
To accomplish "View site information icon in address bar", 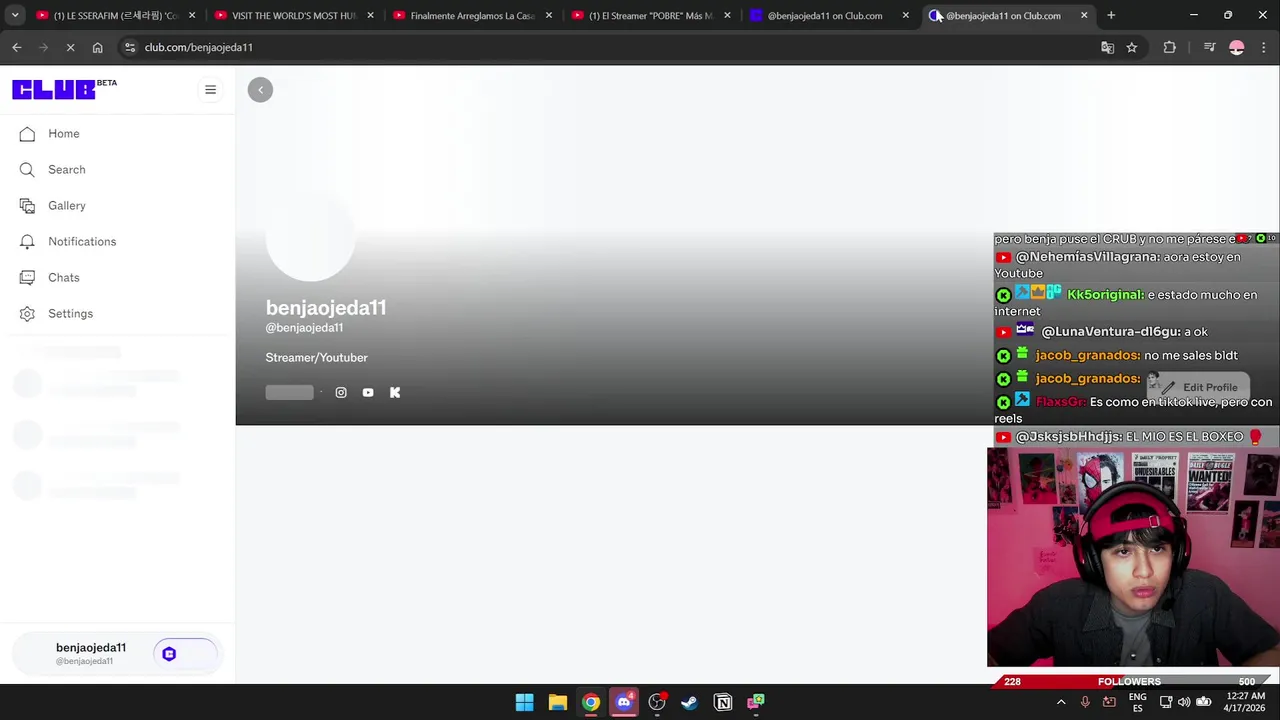I will coord(129,47).
